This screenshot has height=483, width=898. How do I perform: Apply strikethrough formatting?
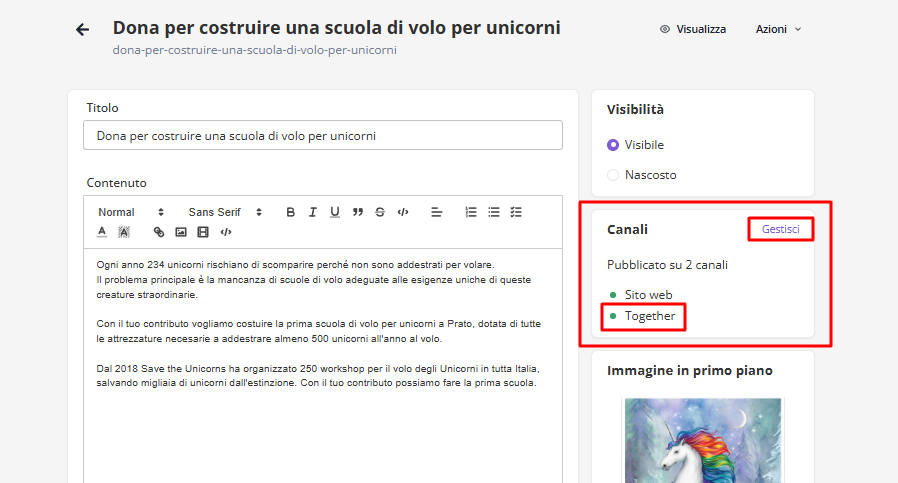(x=380, y=212)
